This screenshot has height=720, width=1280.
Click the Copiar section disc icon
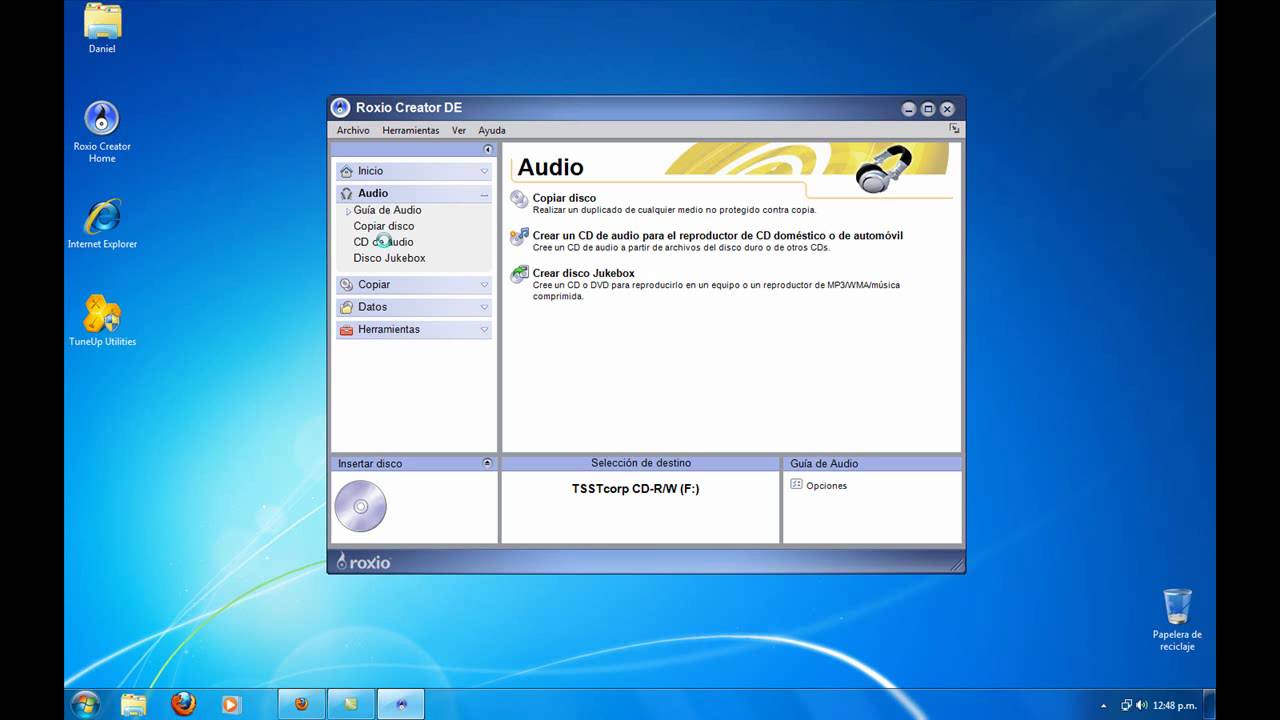[346, 284]
